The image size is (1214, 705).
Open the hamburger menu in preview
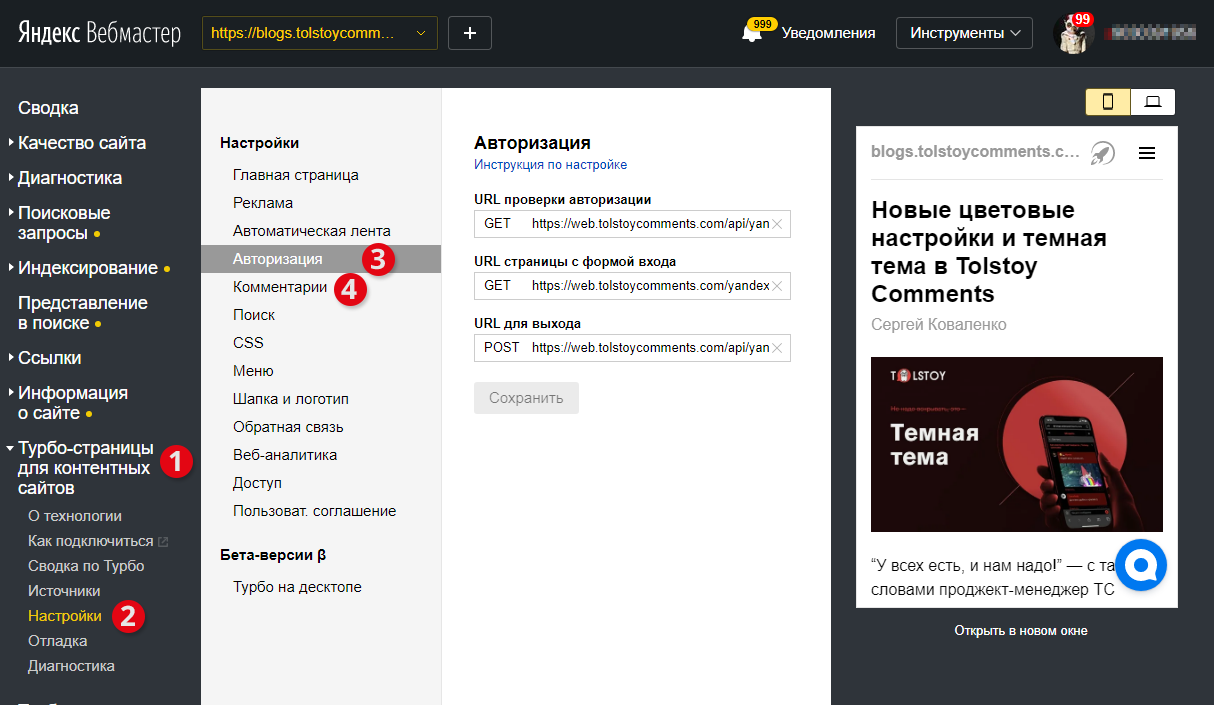pos(1147,153)
